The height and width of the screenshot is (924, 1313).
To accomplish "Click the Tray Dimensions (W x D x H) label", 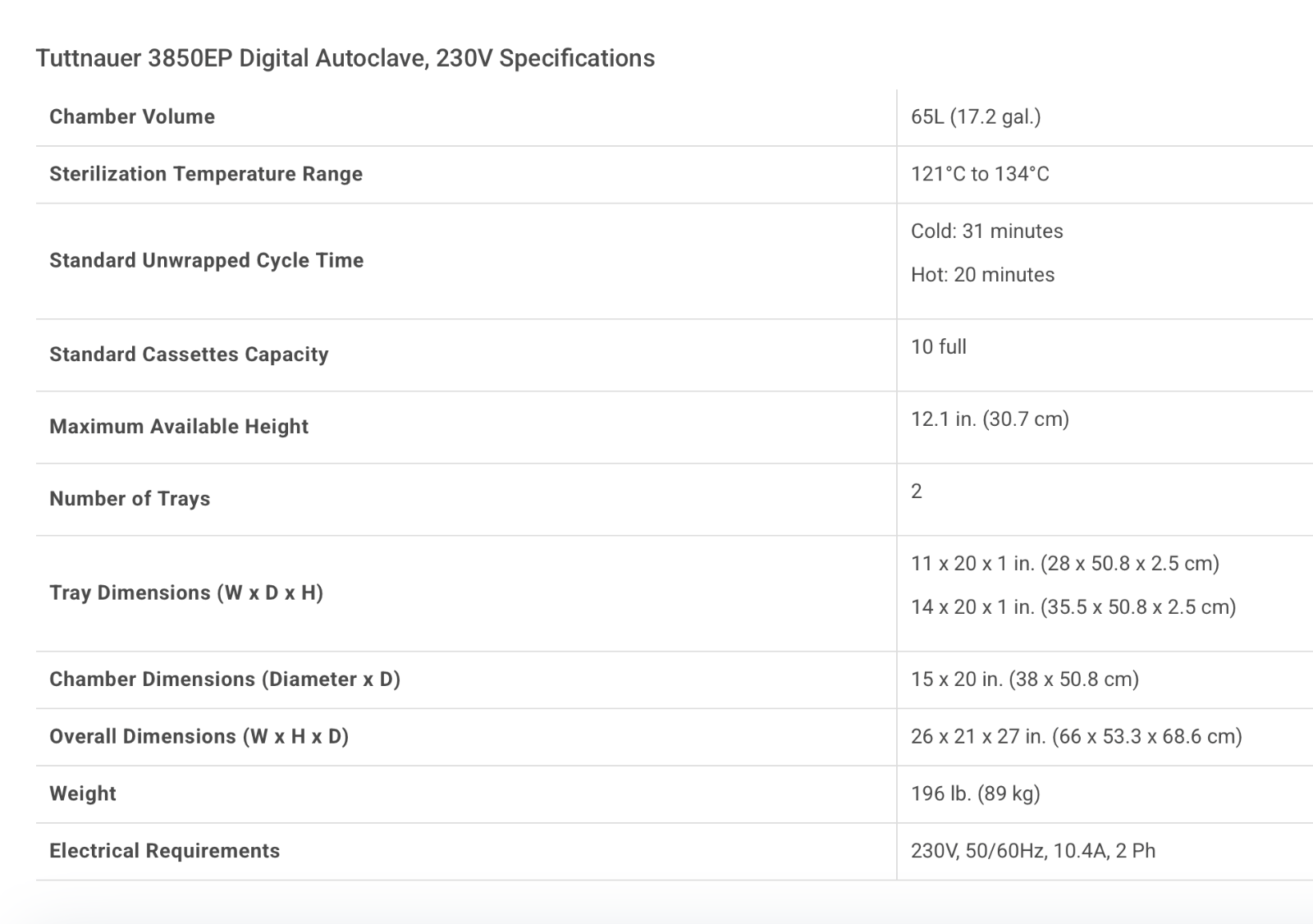I will [x=186, y=592].
